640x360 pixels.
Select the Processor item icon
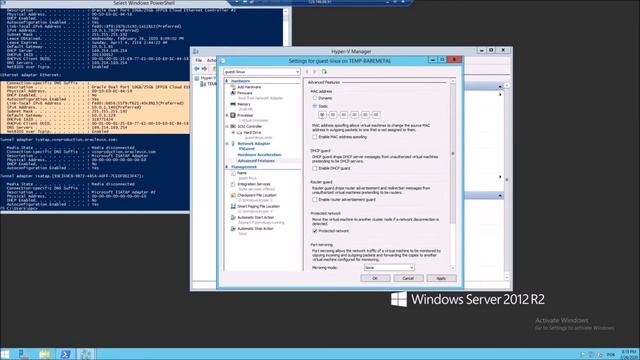tap(233, 116)
